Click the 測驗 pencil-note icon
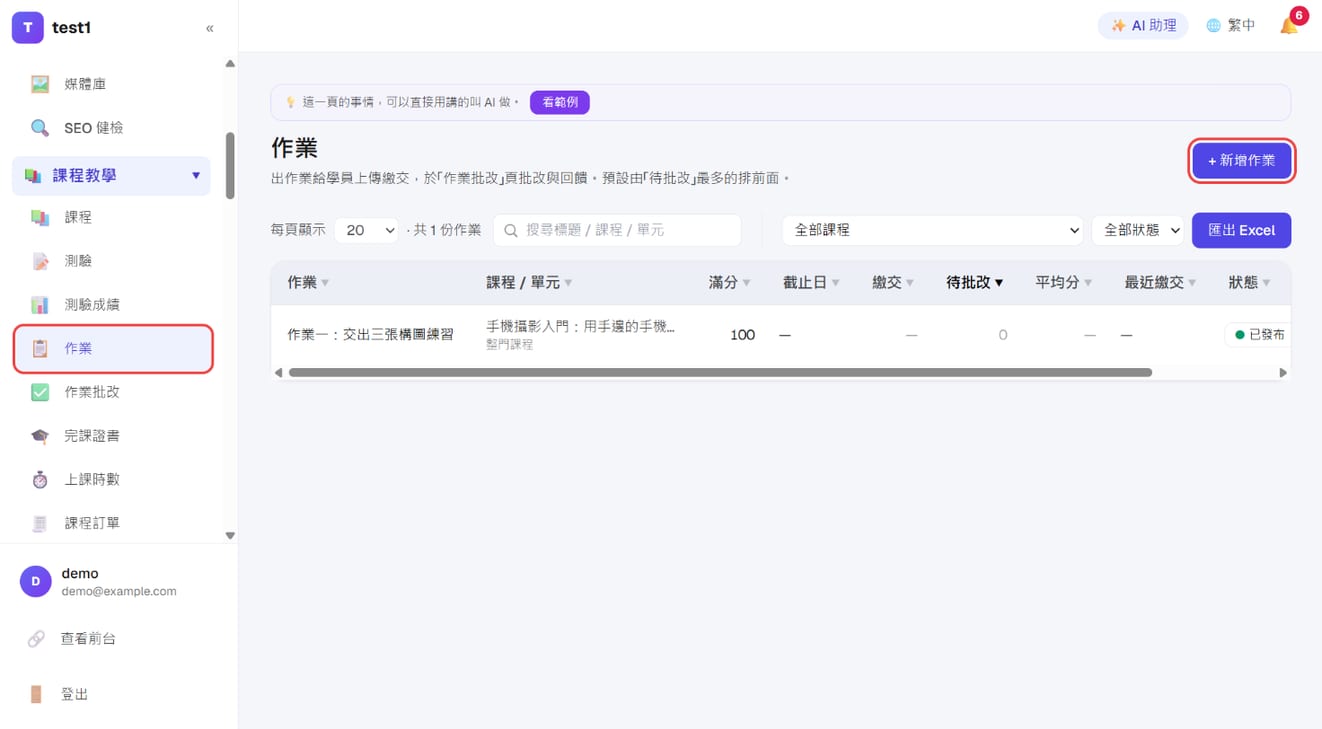The image size is (1322, 729). tap(40, 261)
